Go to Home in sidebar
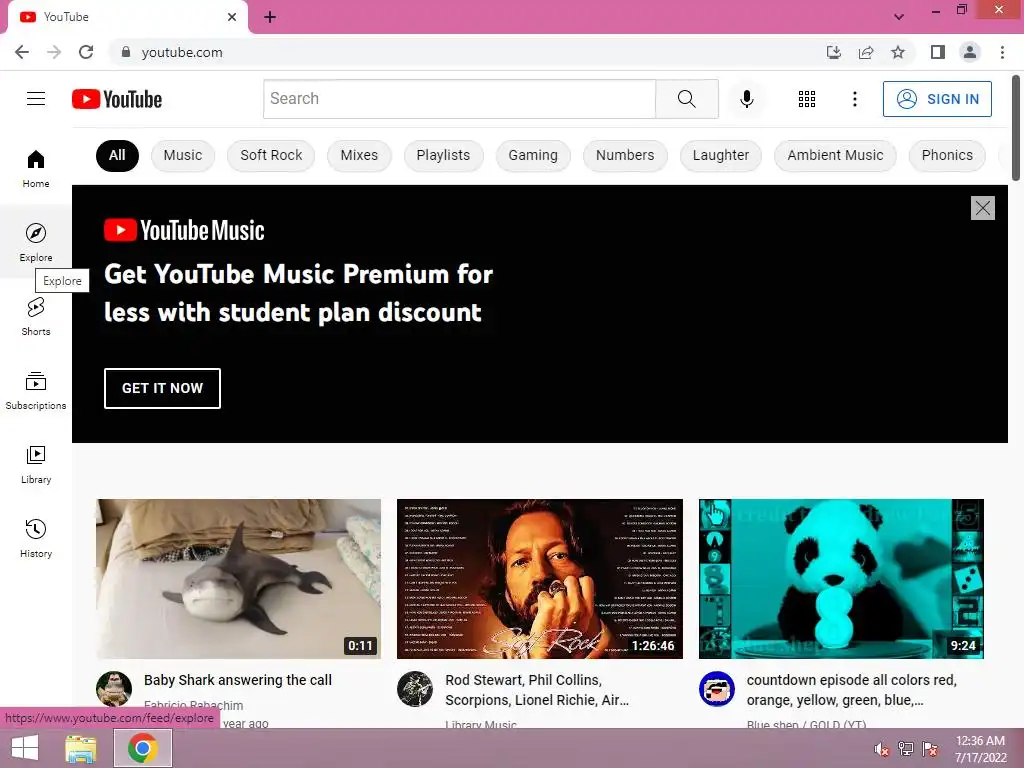This screenshot has height=768, width=1024. 36,168
